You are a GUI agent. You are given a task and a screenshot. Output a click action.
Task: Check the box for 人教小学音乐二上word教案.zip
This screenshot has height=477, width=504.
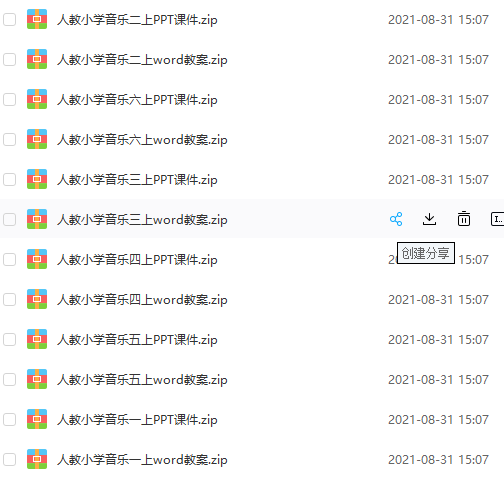pyautogui.click(x=10, y=60)
